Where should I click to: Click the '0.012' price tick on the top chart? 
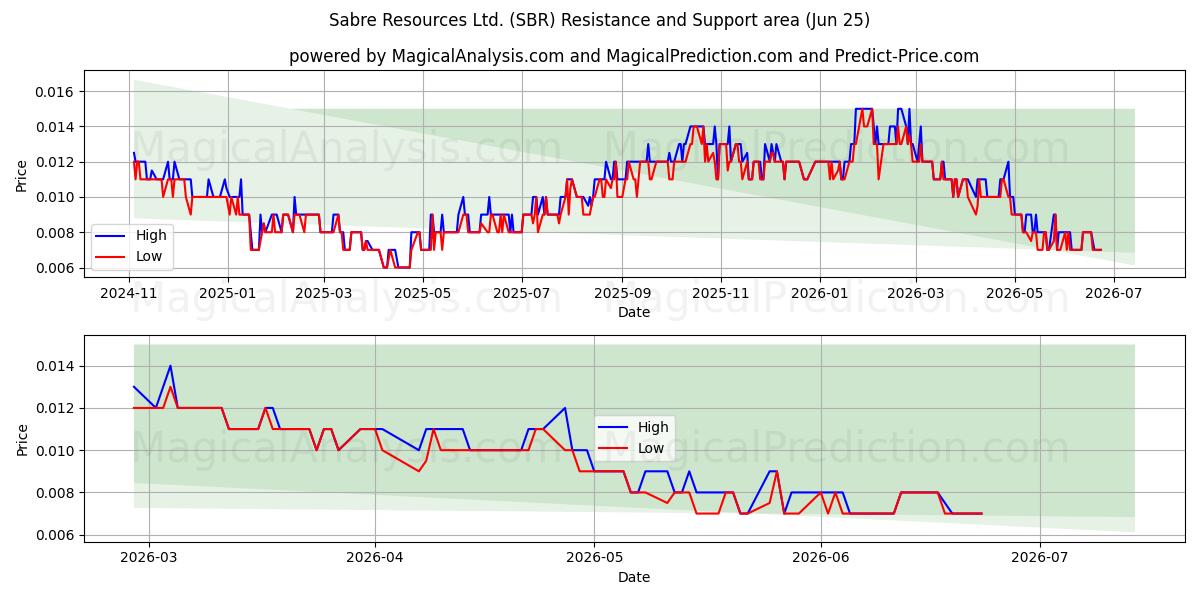tap(57, 162)
